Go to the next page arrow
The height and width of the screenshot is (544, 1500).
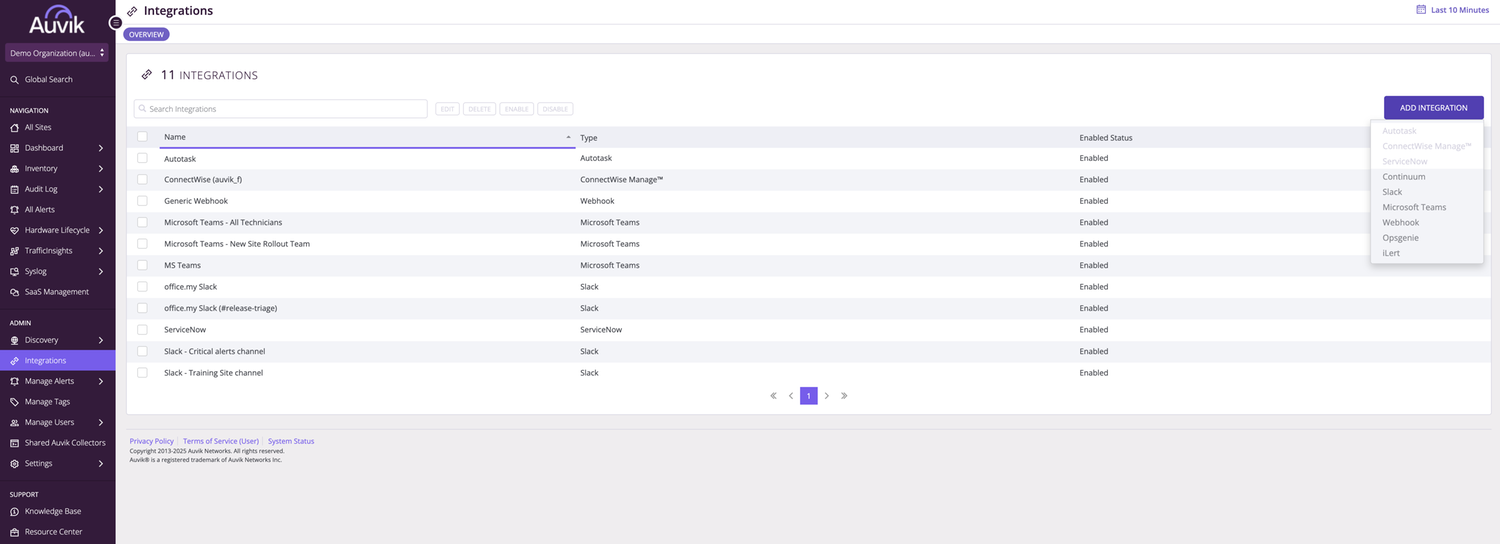tap(827, 396)
